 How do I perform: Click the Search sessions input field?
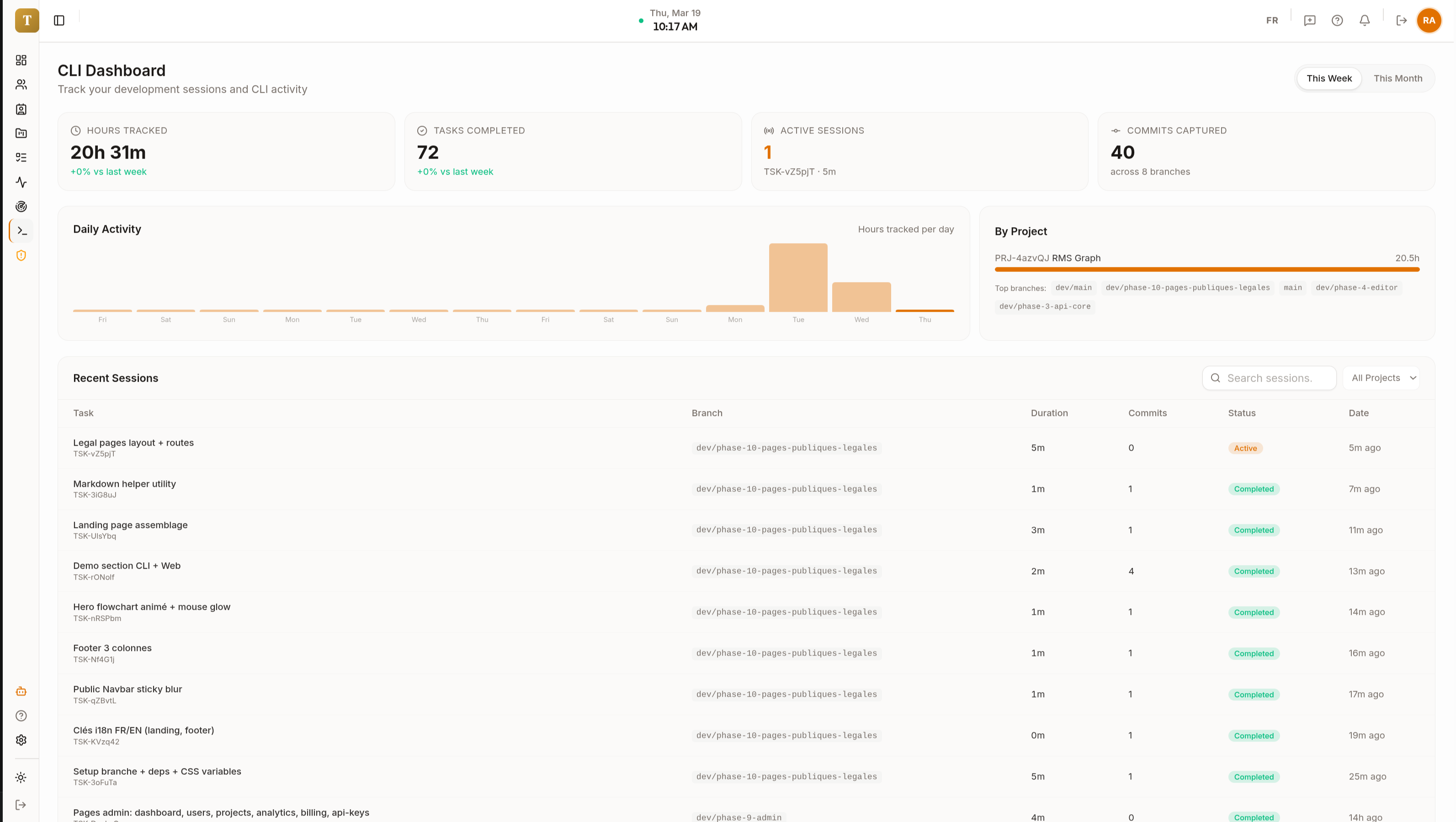coord(1276,378)
